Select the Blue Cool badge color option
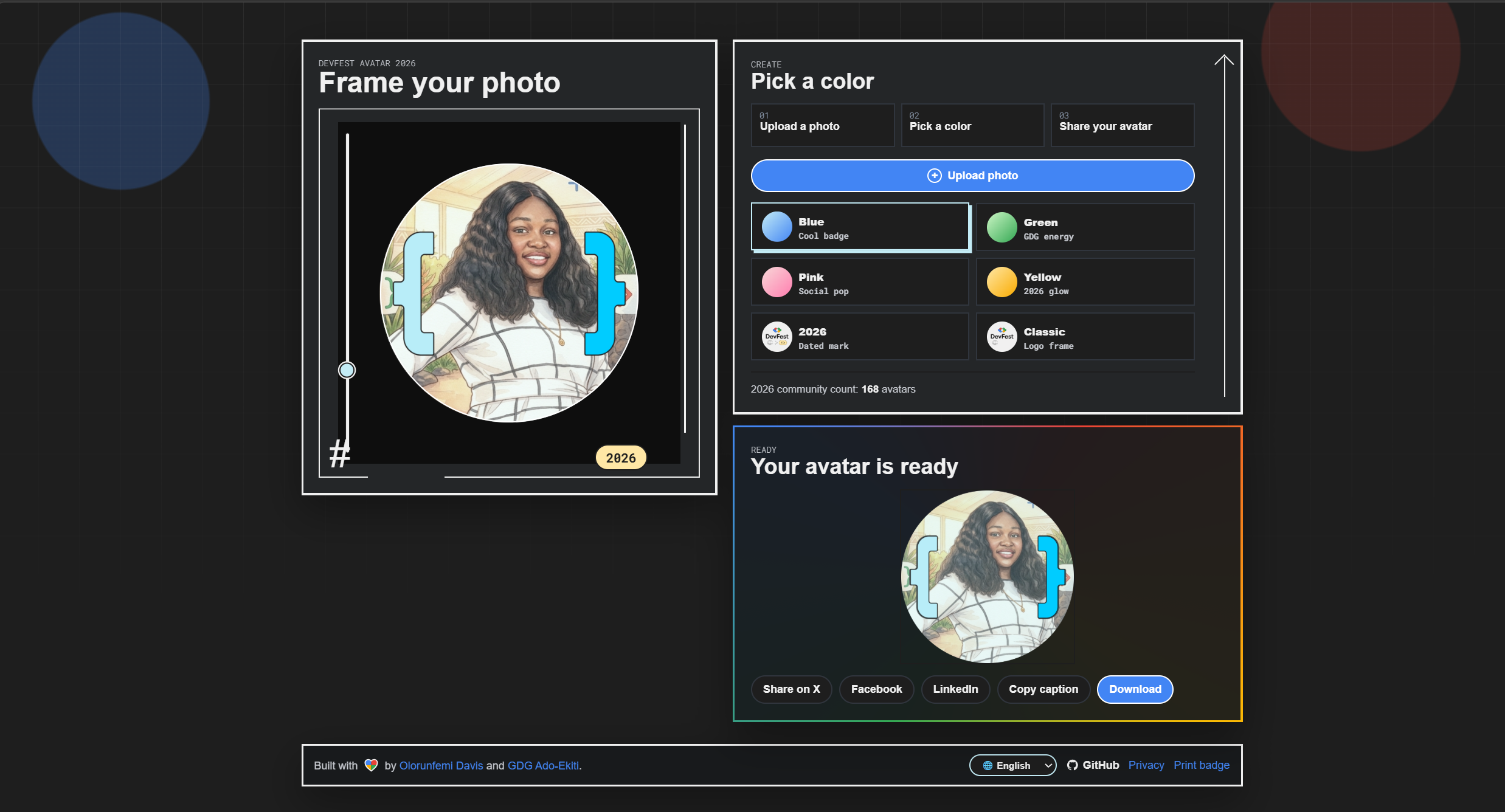1505x812 pixels. click(x=860, y=227)
